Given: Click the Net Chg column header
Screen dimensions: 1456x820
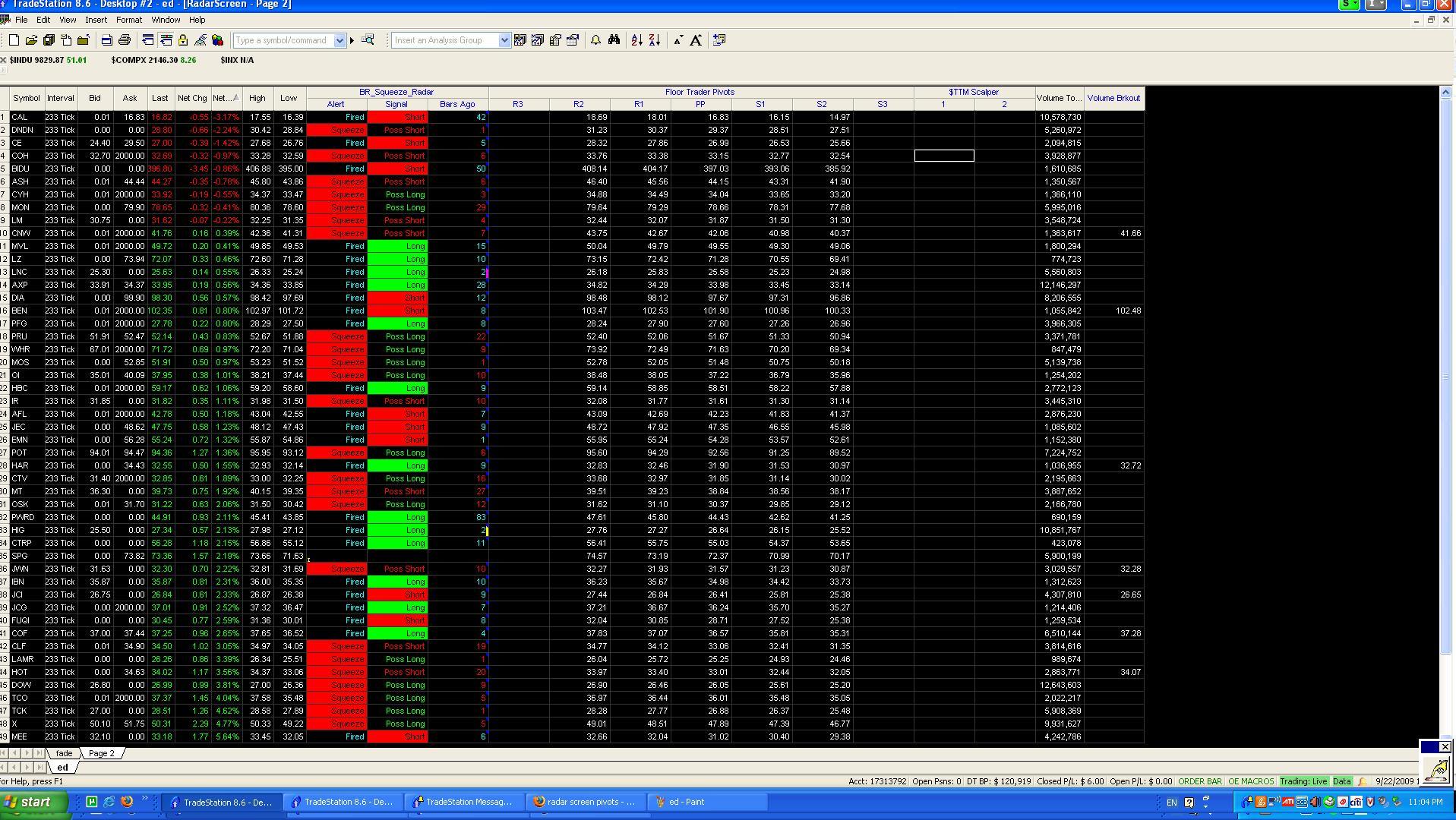Looking at the screenshot, I should tap(192, 98).
